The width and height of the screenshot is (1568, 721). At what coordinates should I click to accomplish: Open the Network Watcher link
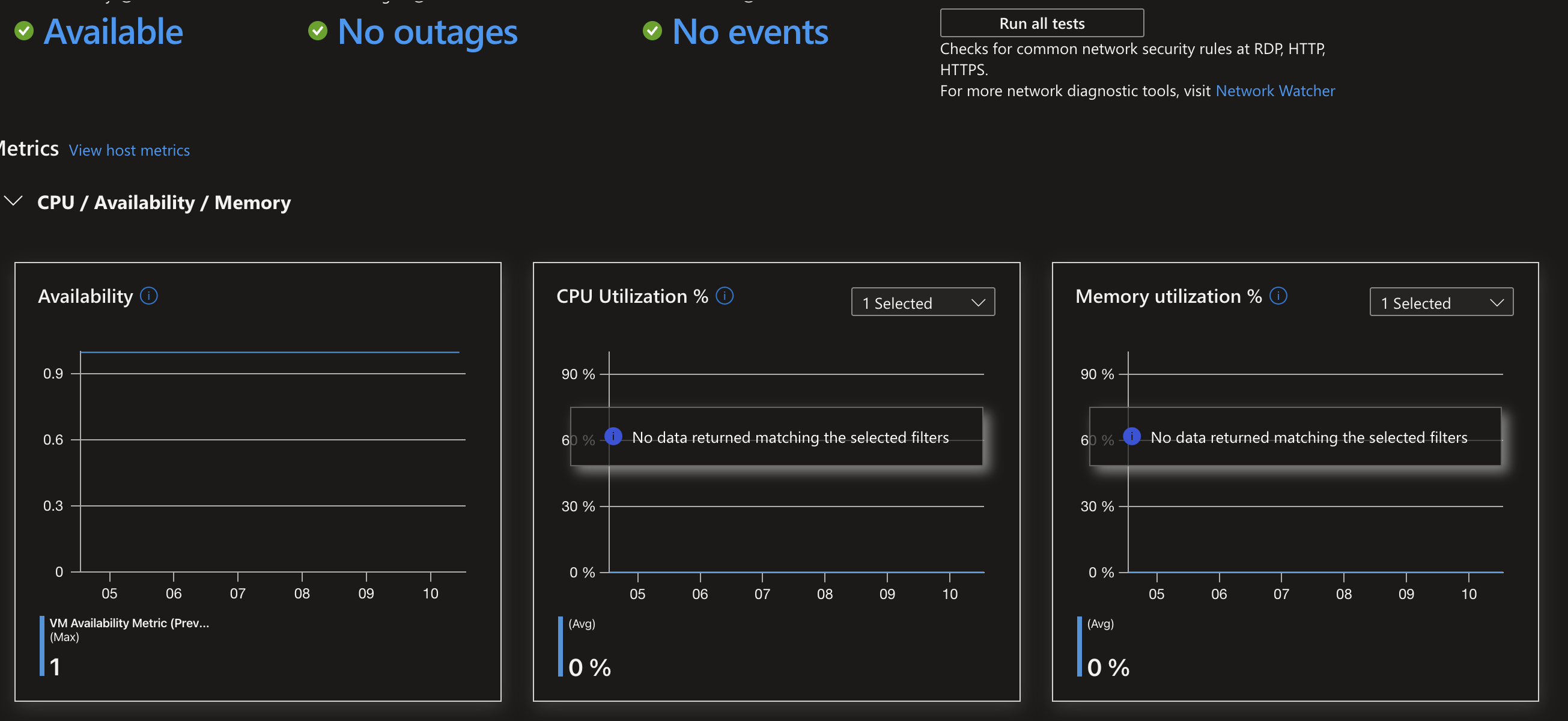(x=1275, y=91)
